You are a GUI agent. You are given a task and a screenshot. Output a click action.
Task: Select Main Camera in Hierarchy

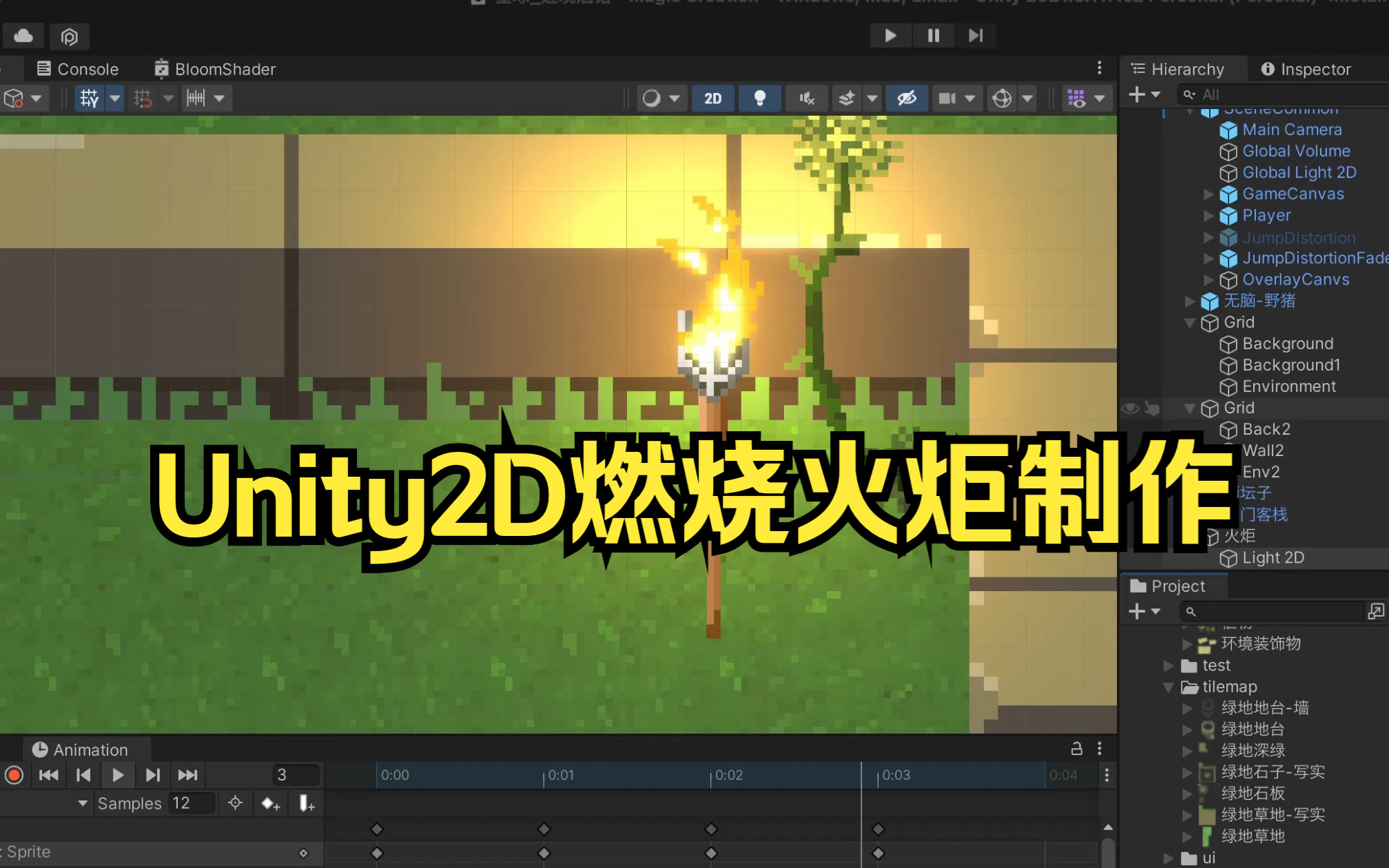pyautogui.click(x=1292, y=130)
